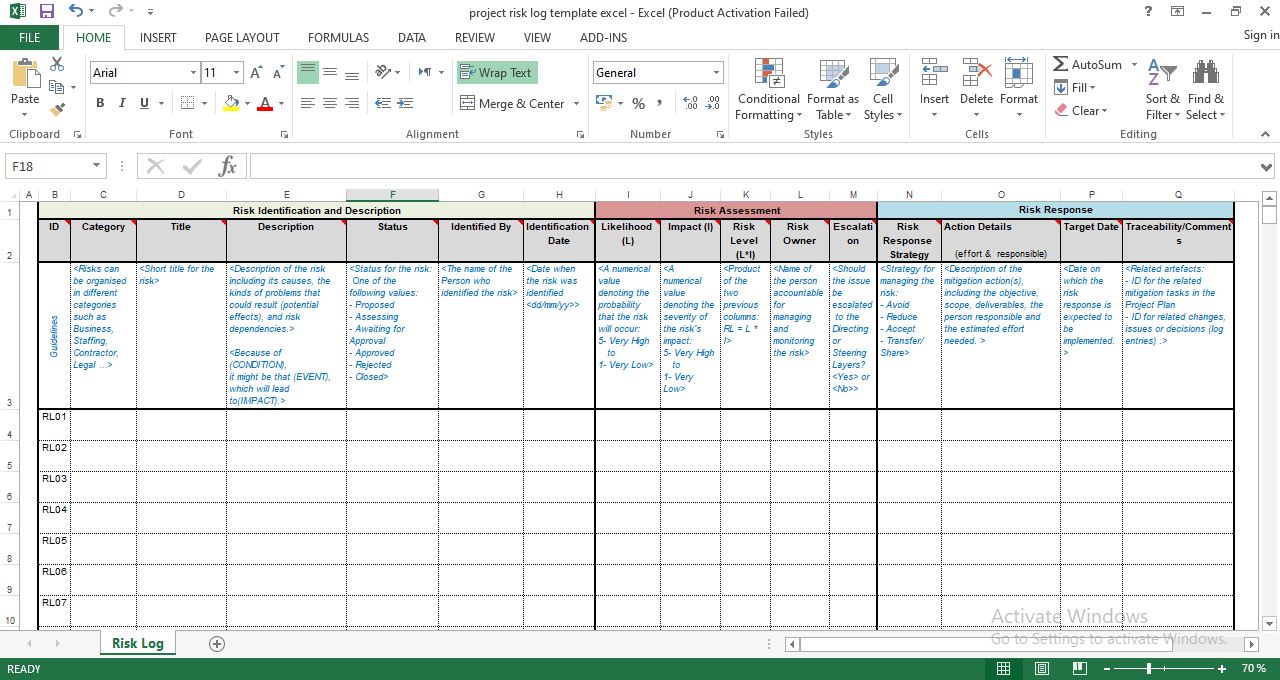Toggle Italic formatting
Viewport: 1280px width, 680px height.
[121, 103]
